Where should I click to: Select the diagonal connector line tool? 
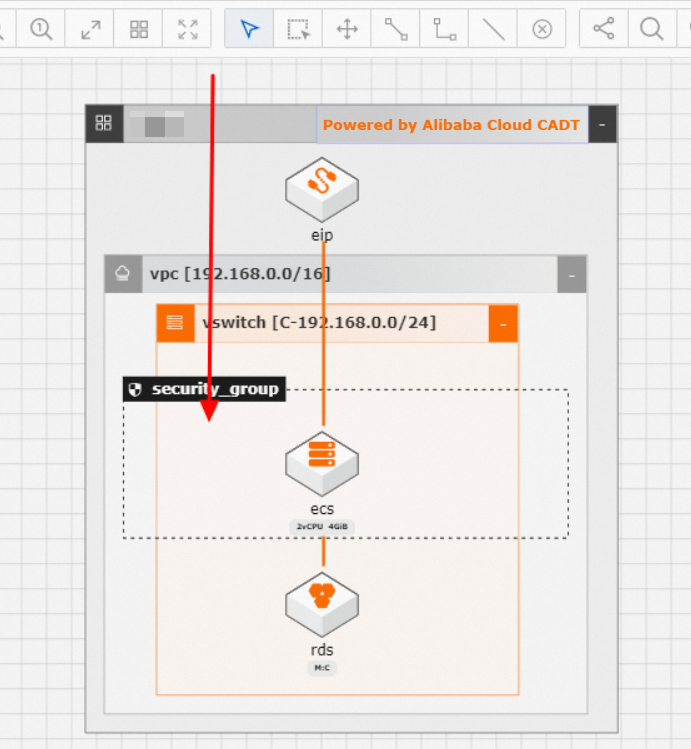click(x=396, y=29)
